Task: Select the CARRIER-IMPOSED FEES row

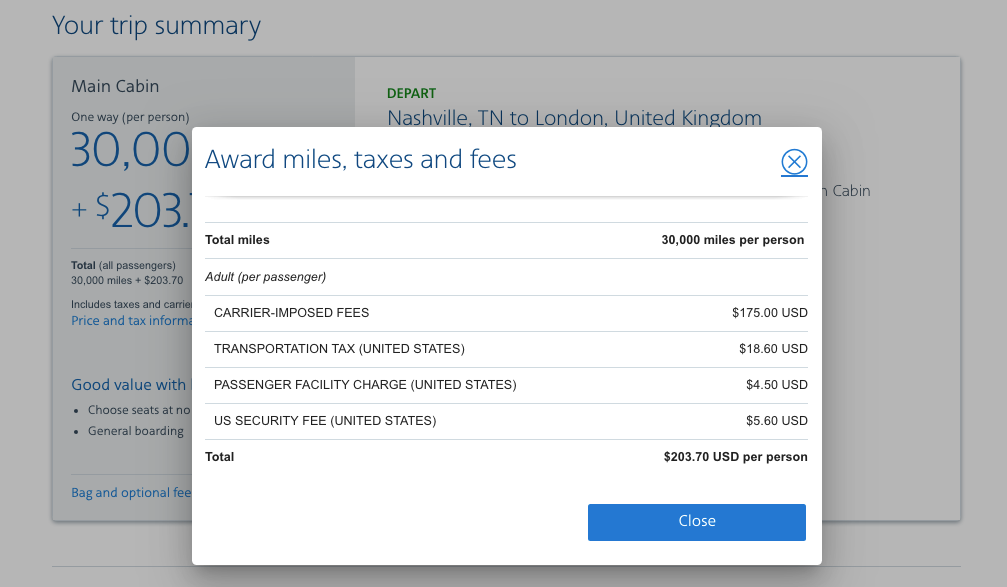Action: tap(291, 313)
